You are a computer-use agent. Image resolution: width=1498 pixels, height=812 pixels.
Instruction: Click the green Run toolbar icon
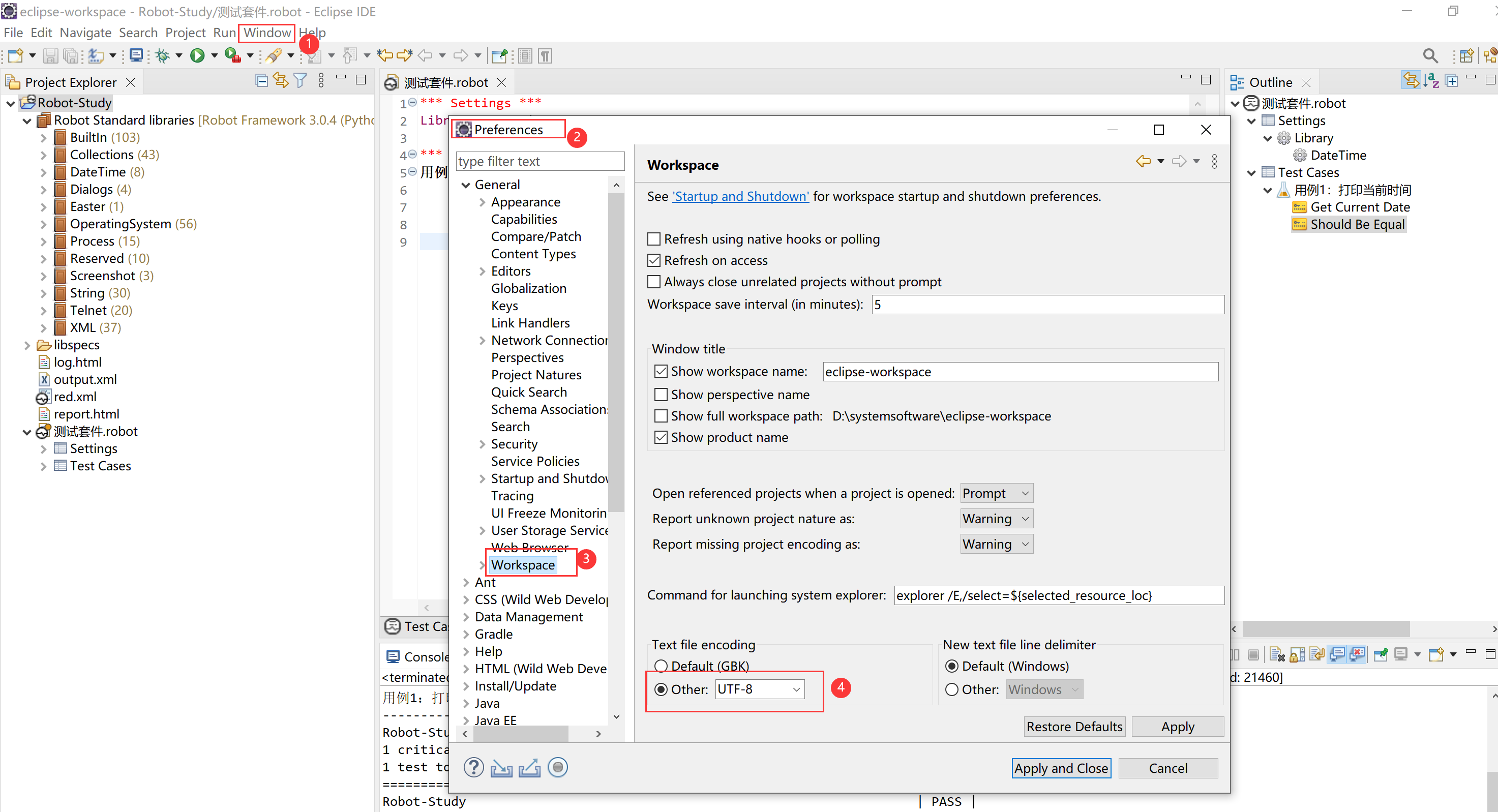coord(197,55)
